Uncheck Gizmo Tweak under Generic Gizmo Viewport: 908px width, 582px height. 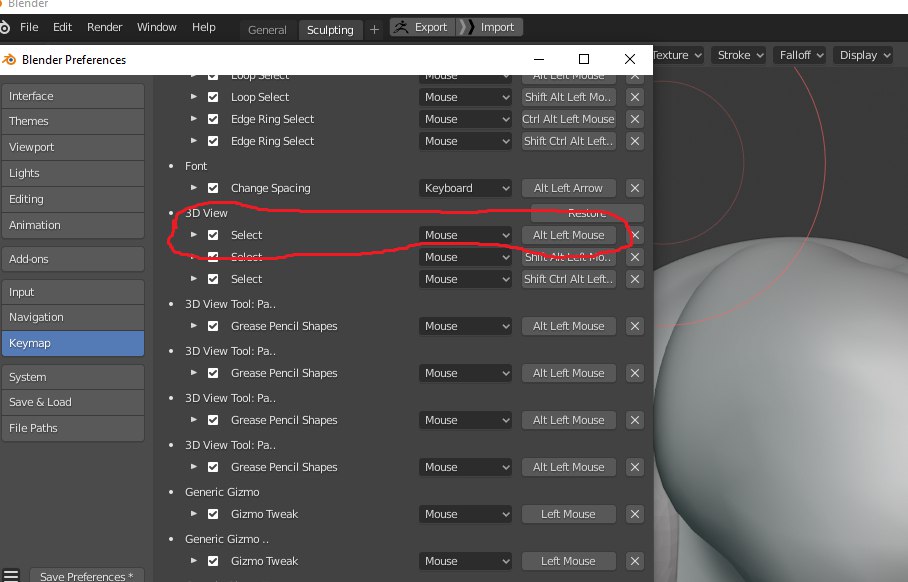coord(213,514)
